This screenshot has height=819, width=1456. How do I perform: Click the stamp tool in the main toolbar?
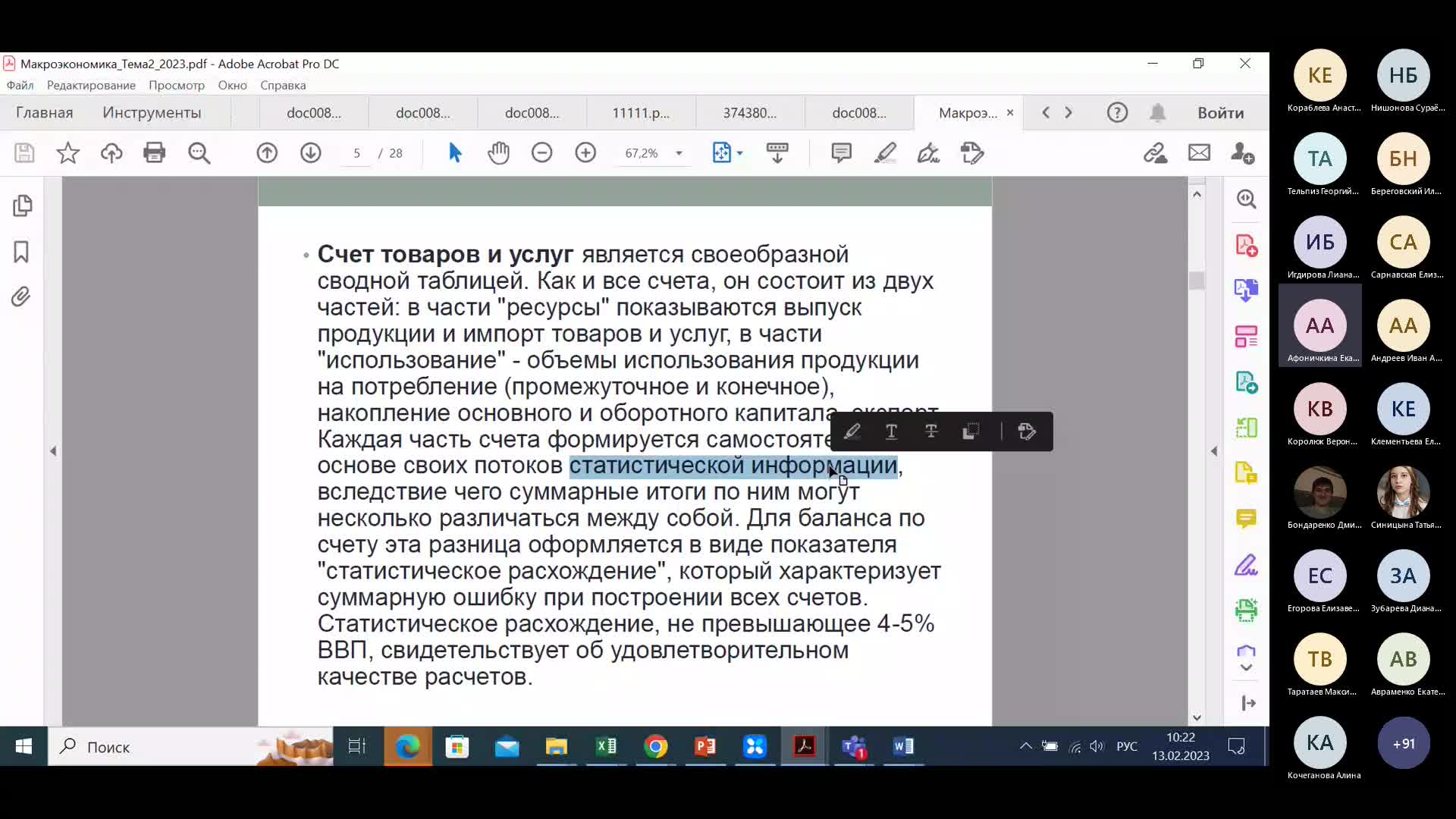coord(972,153)
